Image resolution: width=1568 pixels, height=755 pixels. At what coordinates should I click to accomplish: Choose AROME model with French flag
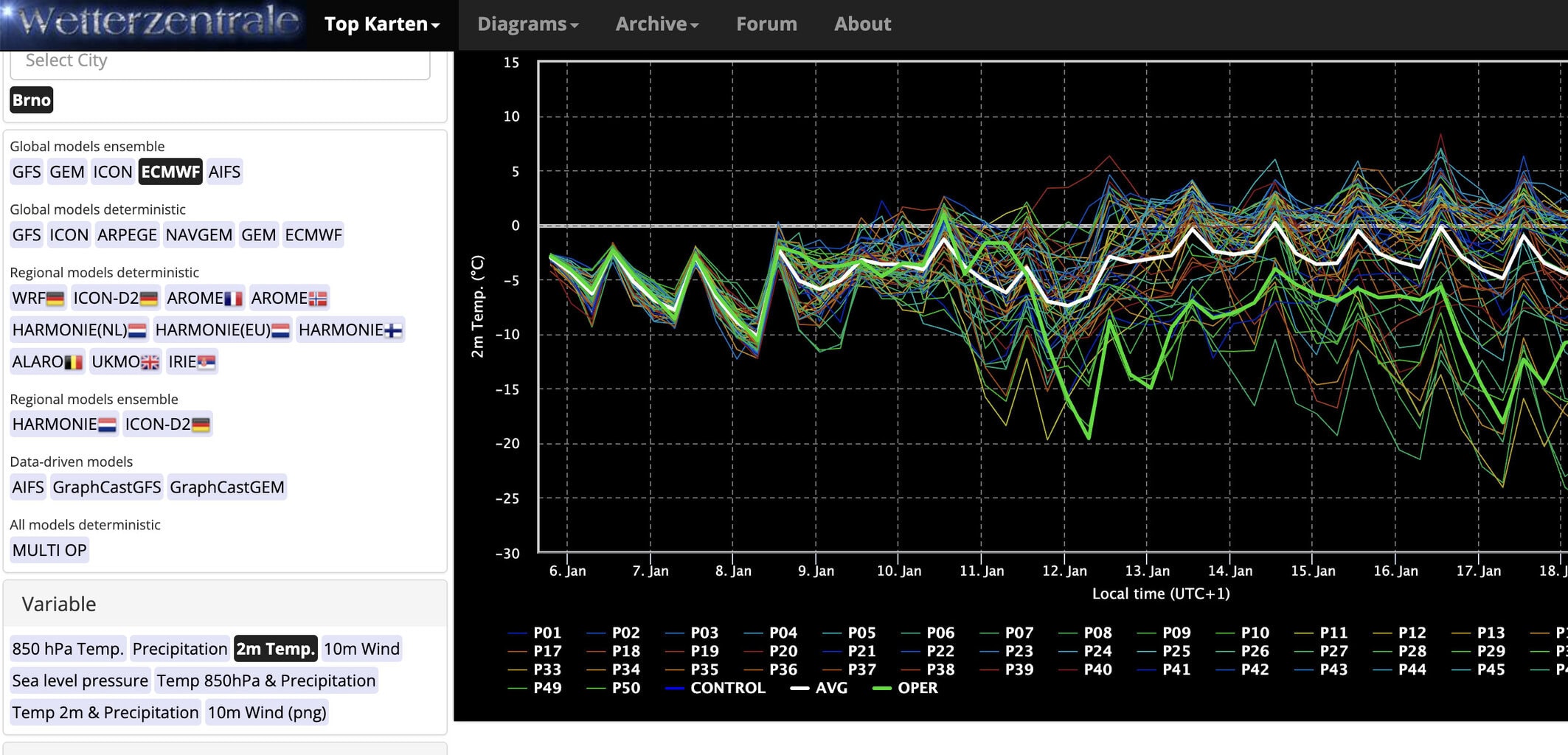(204, 298)
